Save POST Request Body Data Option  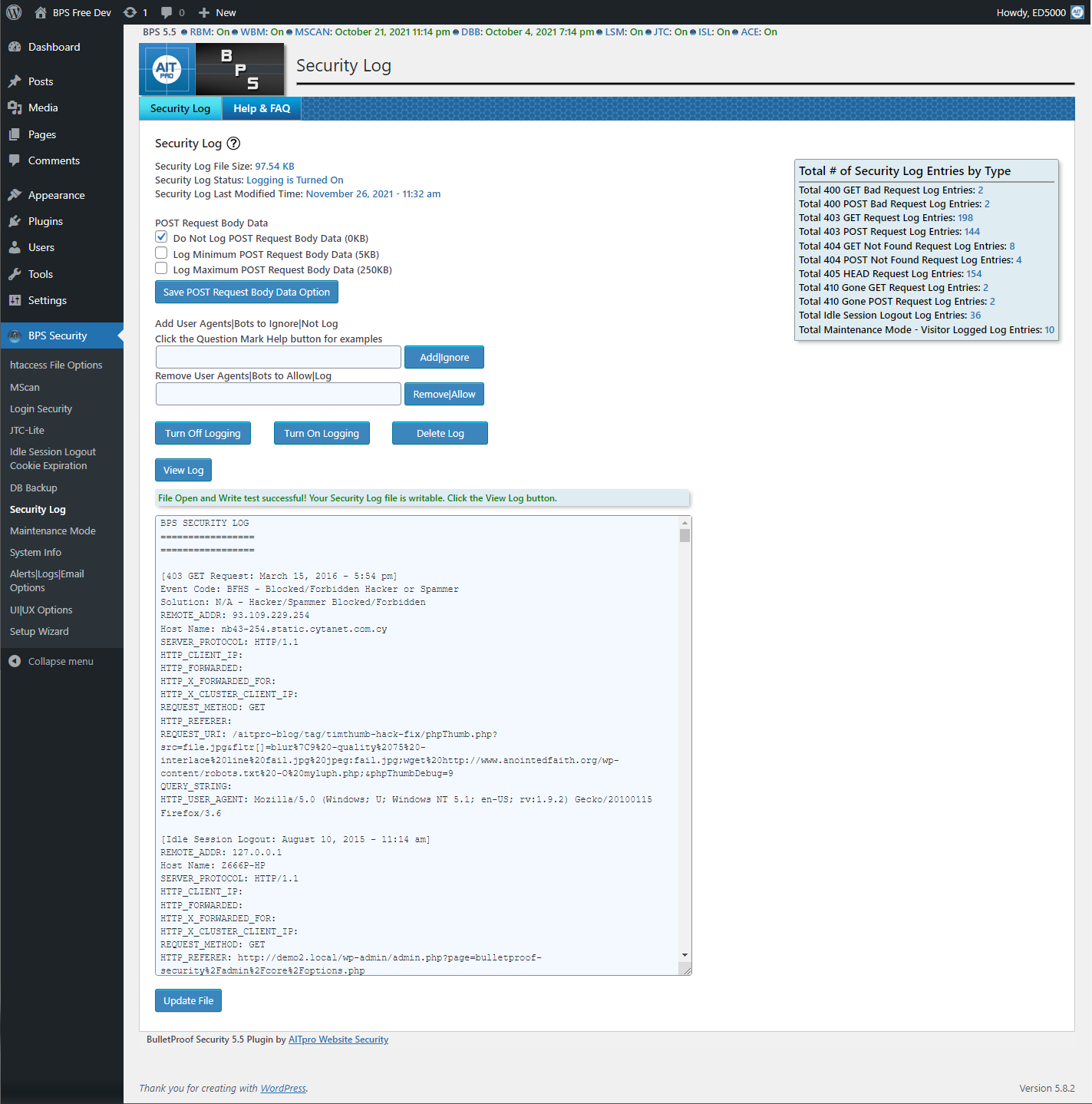246,293
